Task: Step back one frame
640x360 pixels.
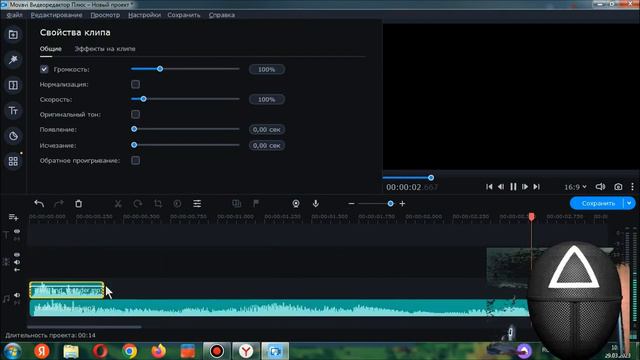Action: 501,187
